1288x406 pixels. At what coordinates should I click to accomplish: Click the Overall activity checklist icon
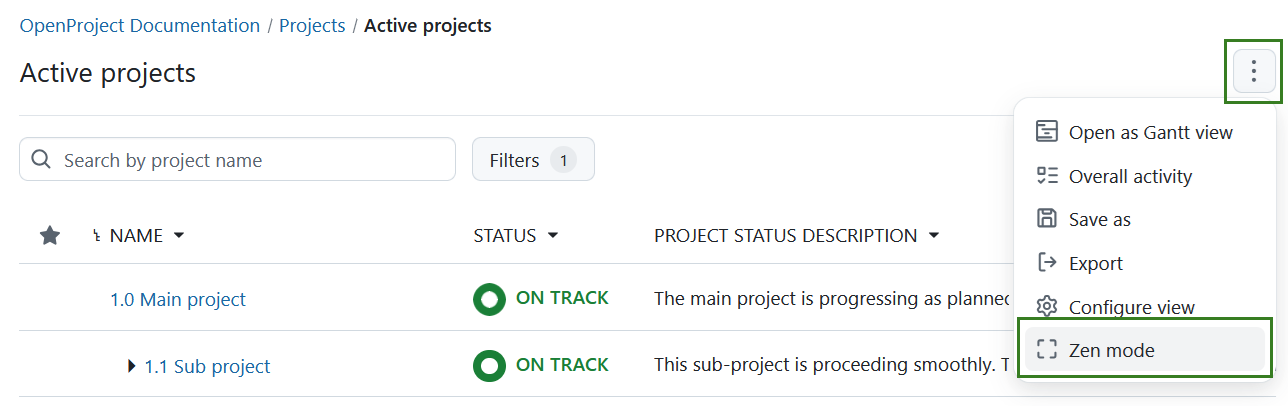[x=1047, y=176]
